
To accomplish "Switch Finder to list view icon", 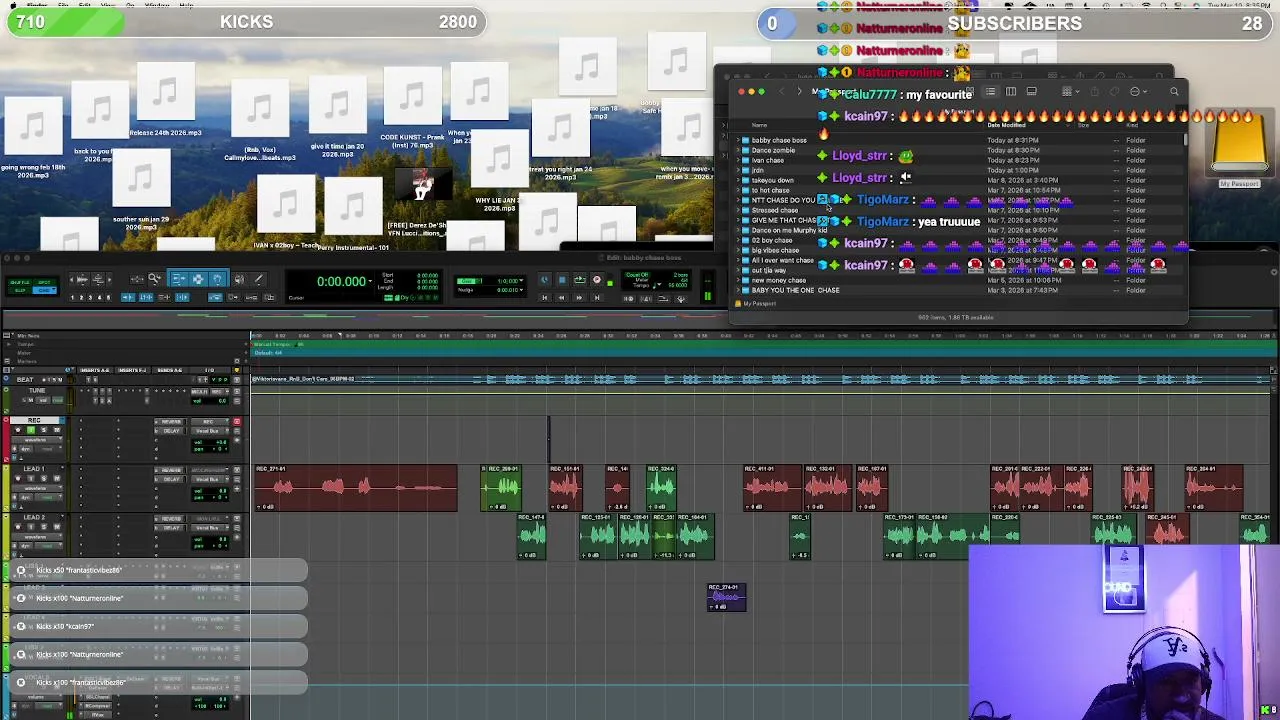I will pyautogui.click(x=991, y=91).
